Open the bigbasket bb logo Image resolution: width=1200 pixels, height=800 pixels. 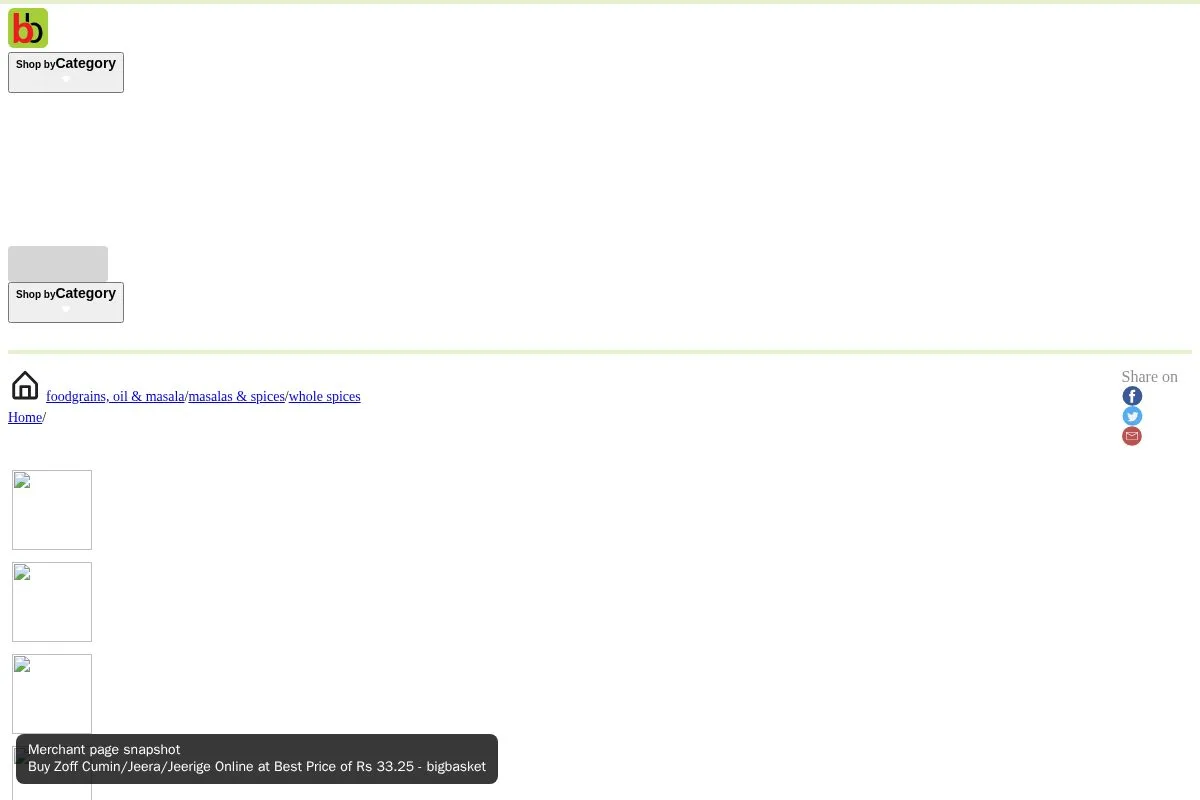[x=28, y=28]
